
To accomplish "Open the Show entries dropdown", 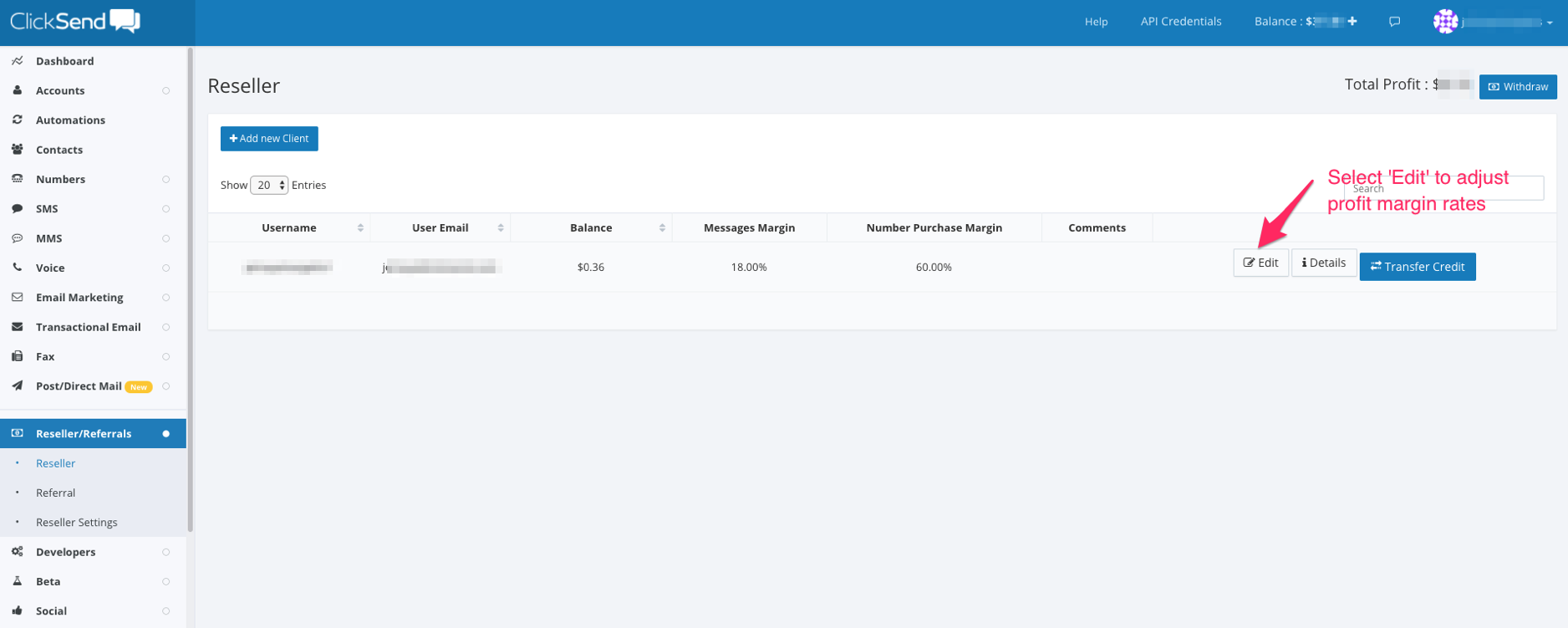I will [x=269, y=185].
